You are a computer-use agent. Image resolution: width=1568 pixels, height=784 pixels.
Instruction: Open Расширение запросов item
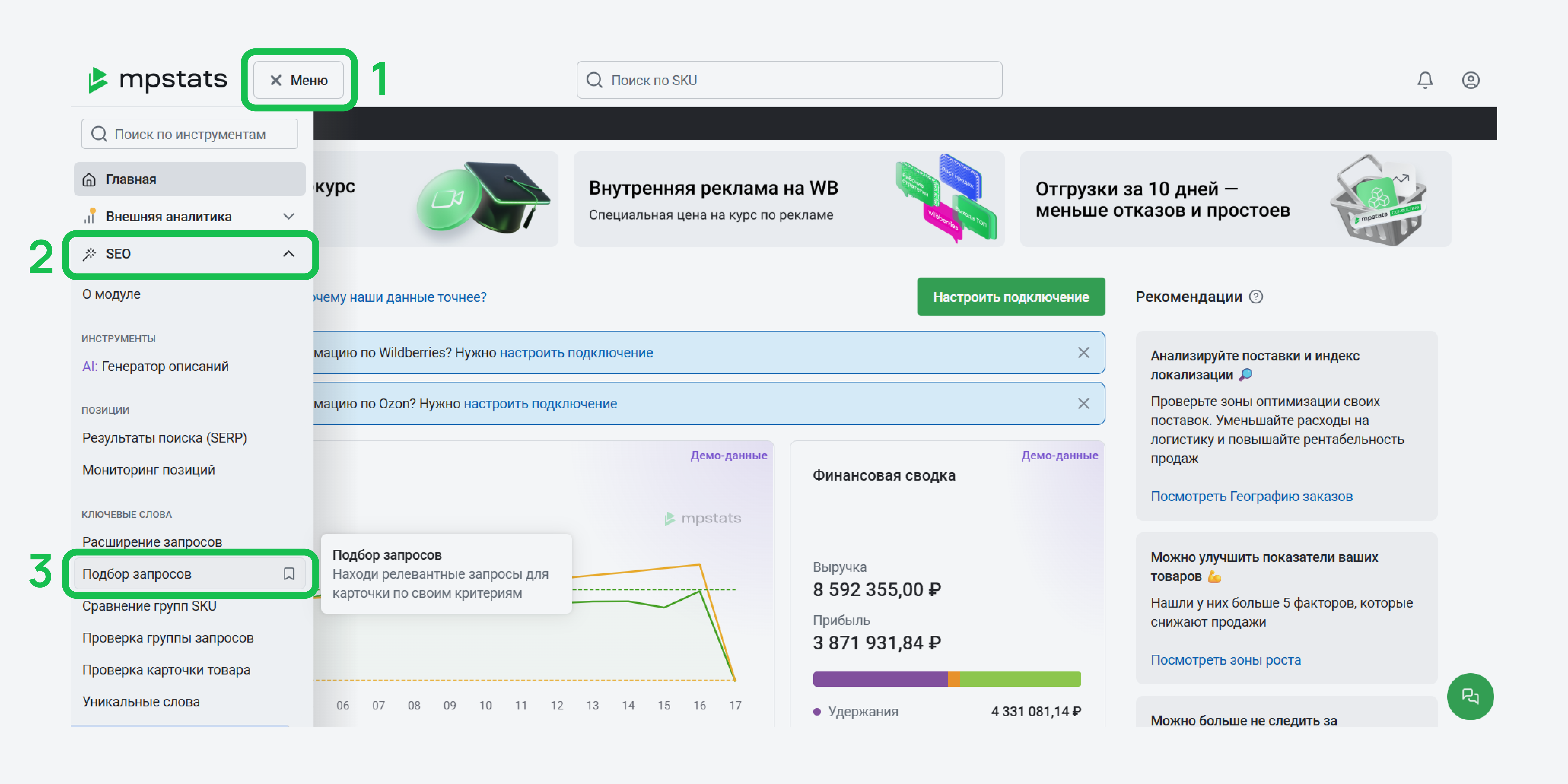[x=152, y=541]
